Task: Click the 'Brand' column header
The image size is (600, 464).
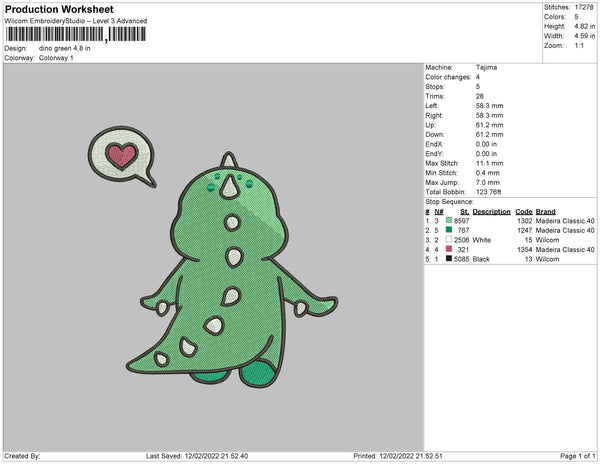Action: pos(546,212)
